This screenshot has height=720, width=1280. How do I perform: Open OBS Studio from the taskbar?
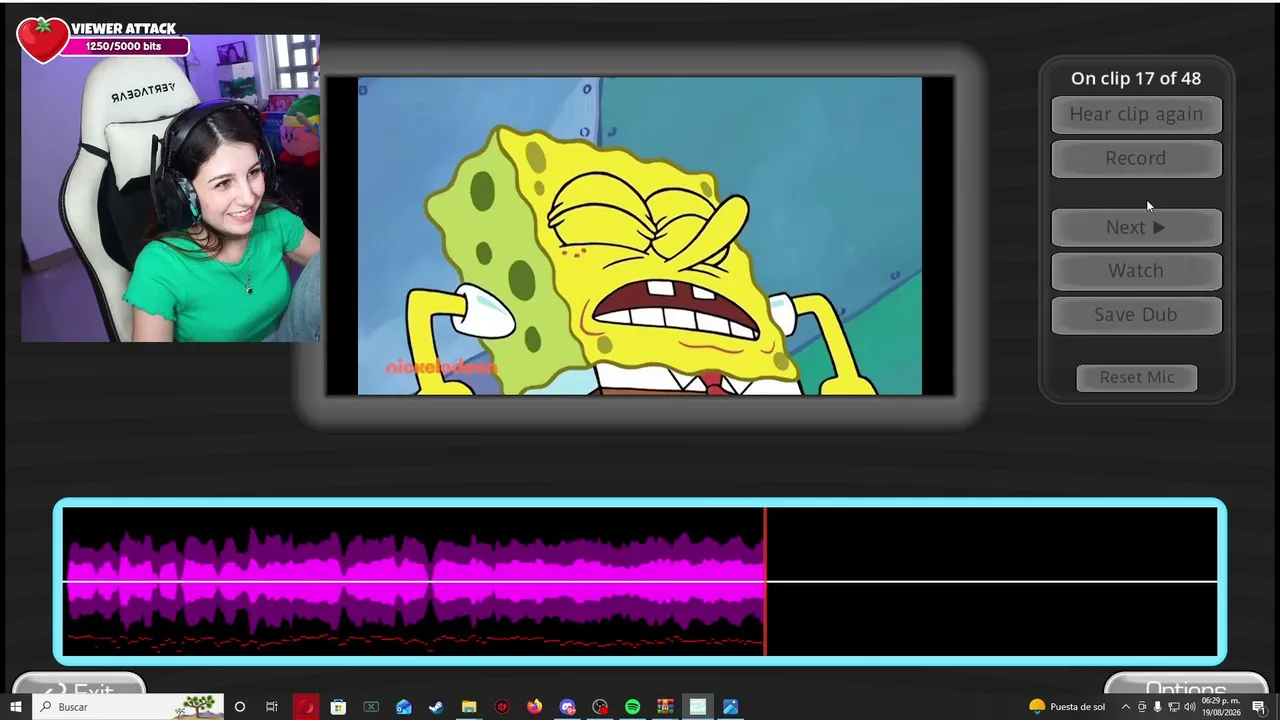[x=600, y=707]
